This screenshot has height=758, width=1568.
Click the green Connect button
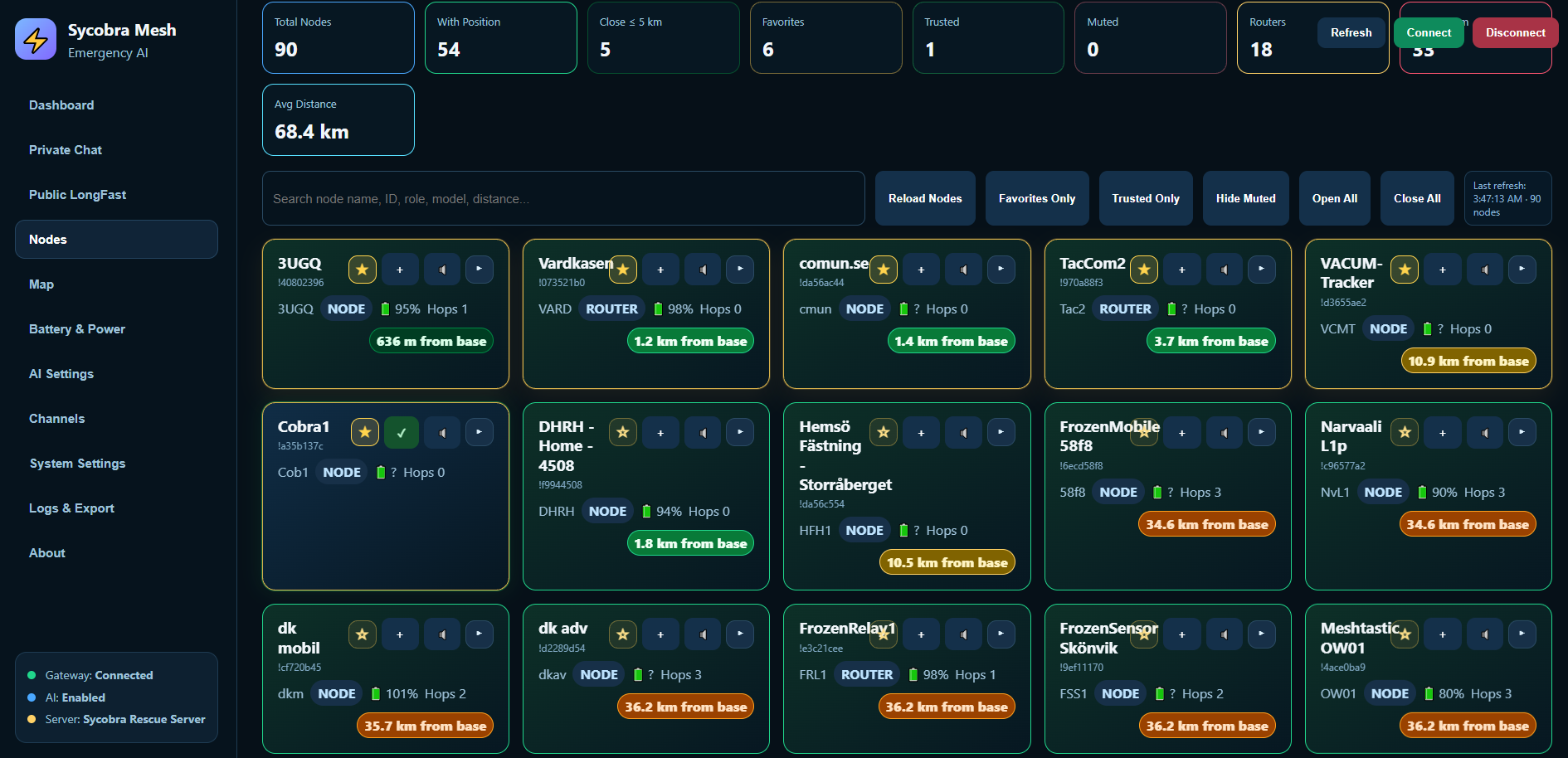1429,32
